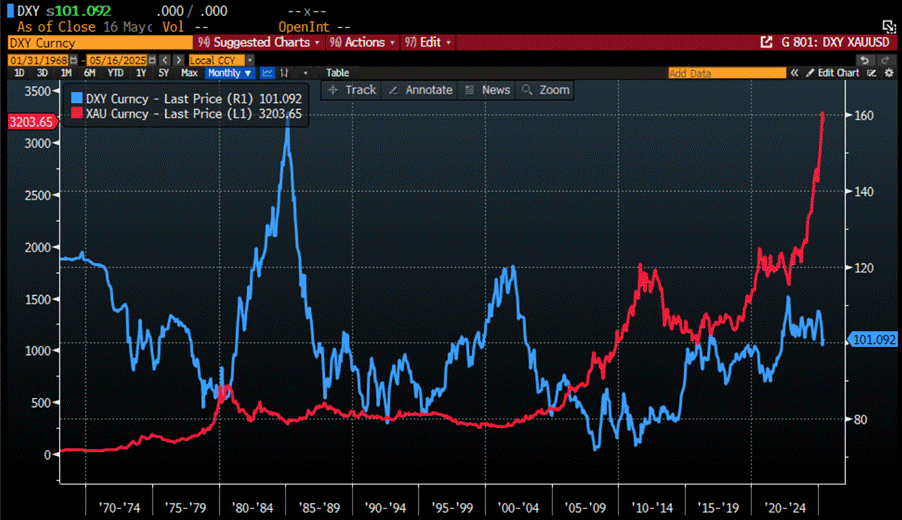Activate the Annotate pencil tool

pyautogui.click(x=421, y=90)
